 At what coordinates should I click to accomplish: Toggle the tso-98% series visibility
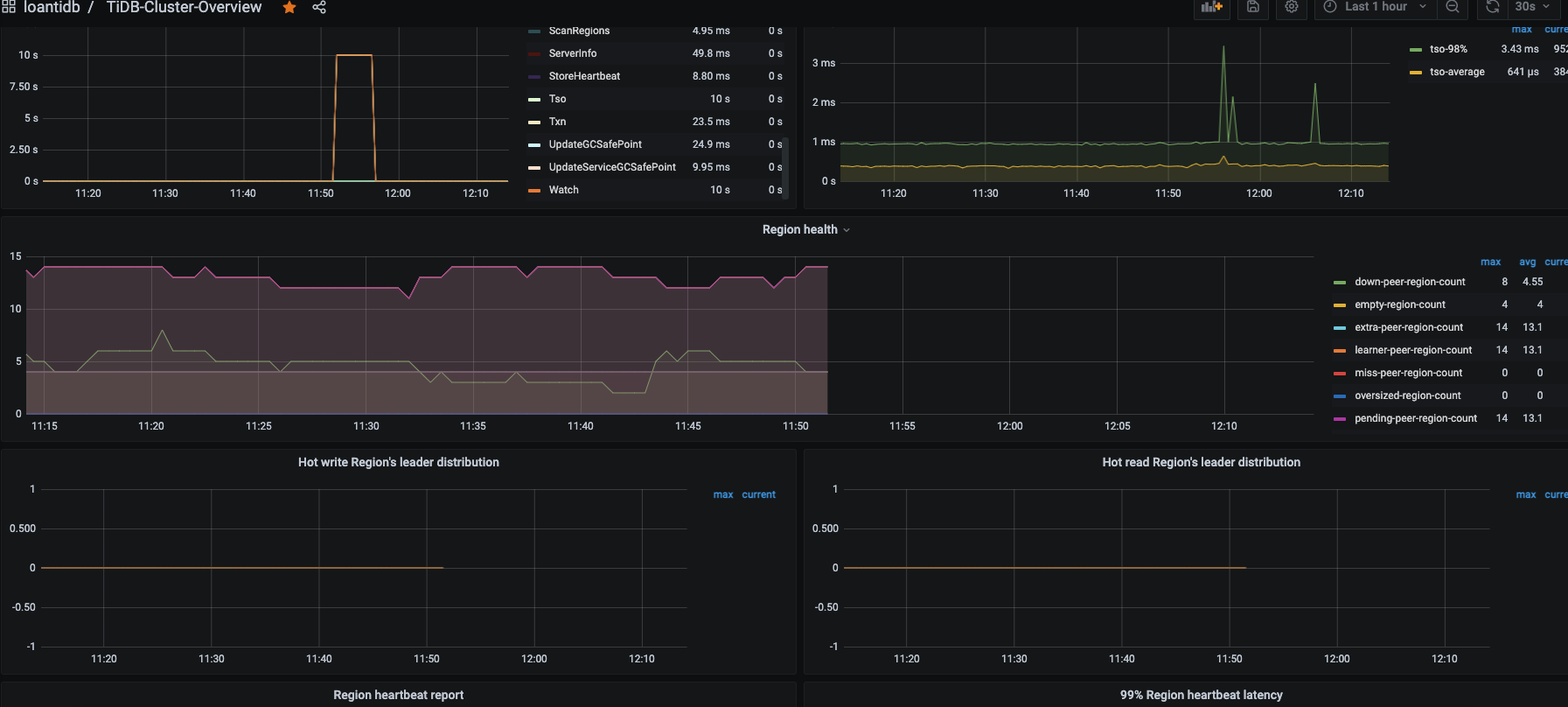pos(1448,49)
